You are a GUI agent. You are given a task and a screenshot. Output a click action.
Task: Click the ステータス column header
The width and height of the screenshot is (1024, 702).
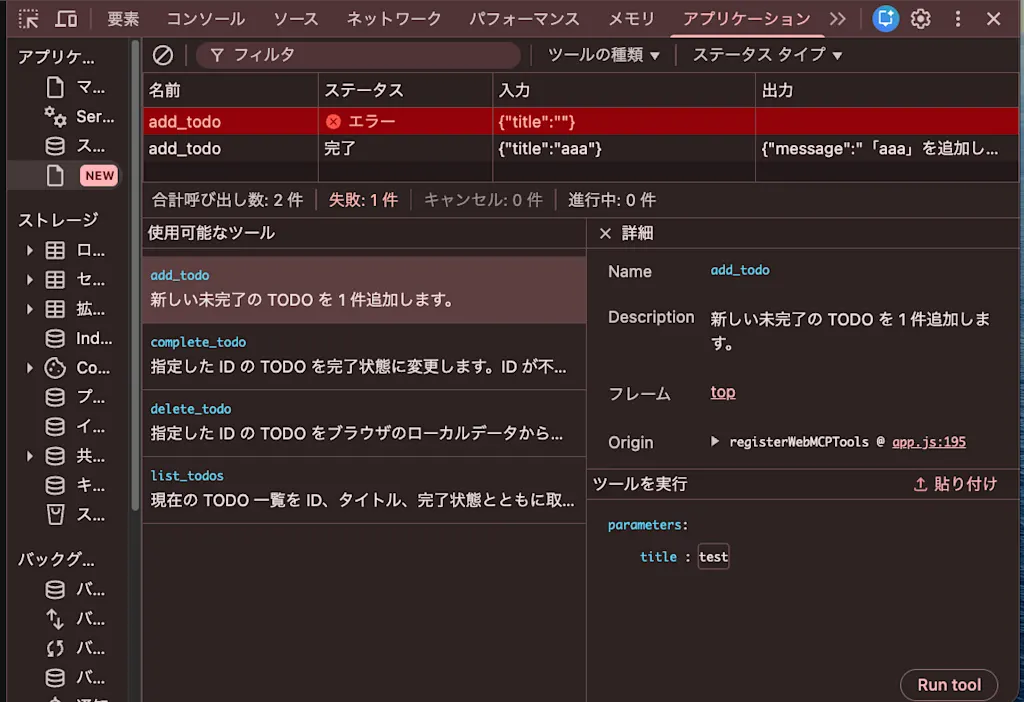tap(405, 90)
